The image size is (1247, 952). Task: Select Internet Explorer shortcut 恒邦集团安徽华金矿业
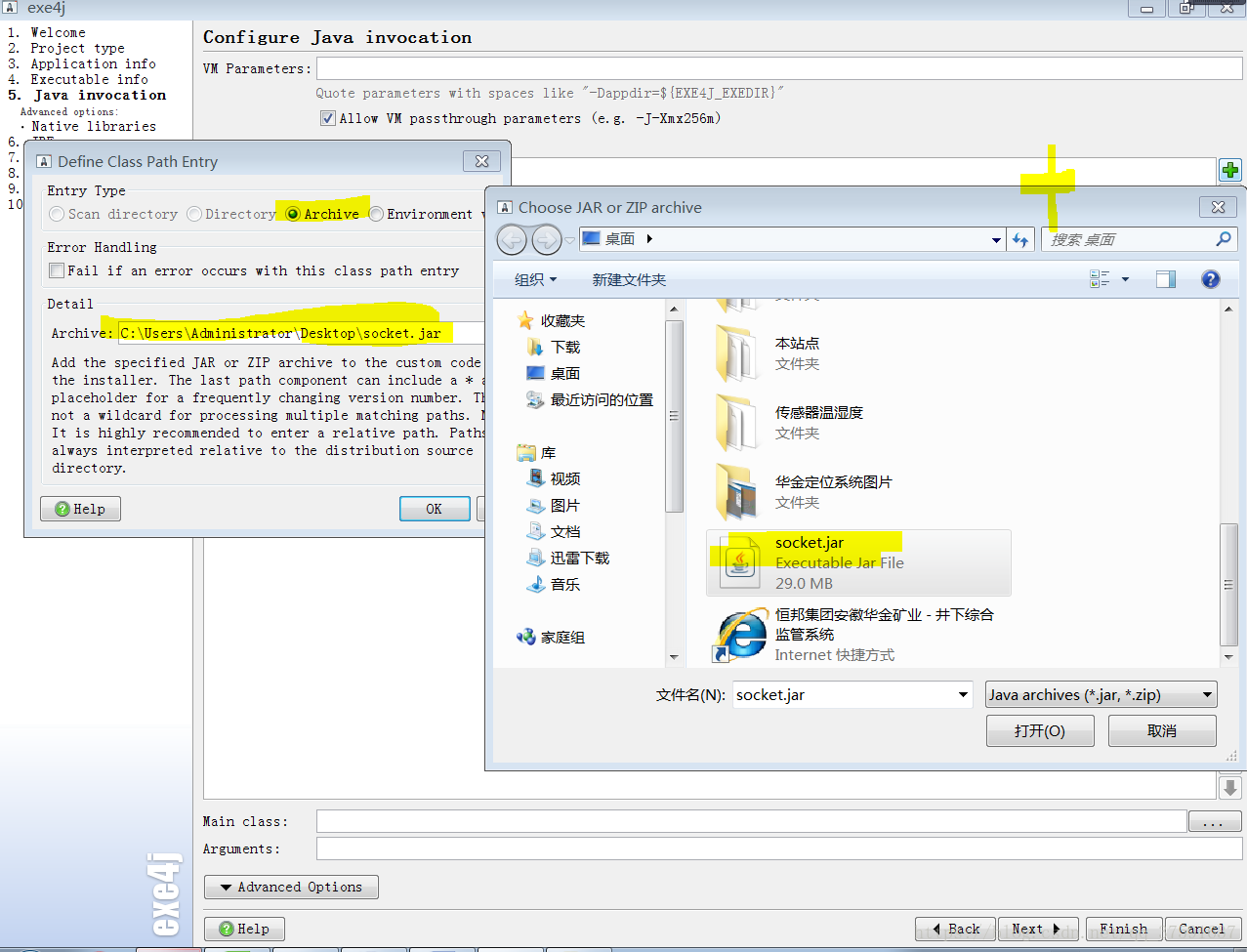856,635
